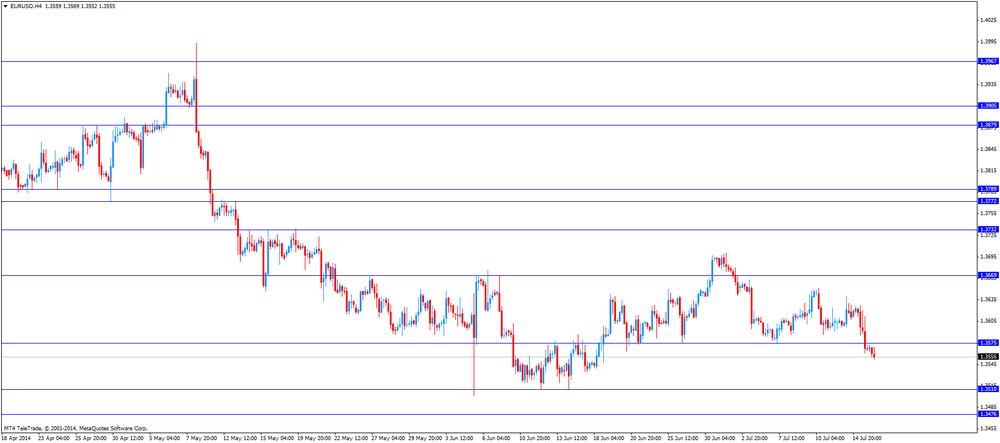Select the 1.3476 horizontal line price label
Viewport: 1000px width, 443px height.
(989, 414)
